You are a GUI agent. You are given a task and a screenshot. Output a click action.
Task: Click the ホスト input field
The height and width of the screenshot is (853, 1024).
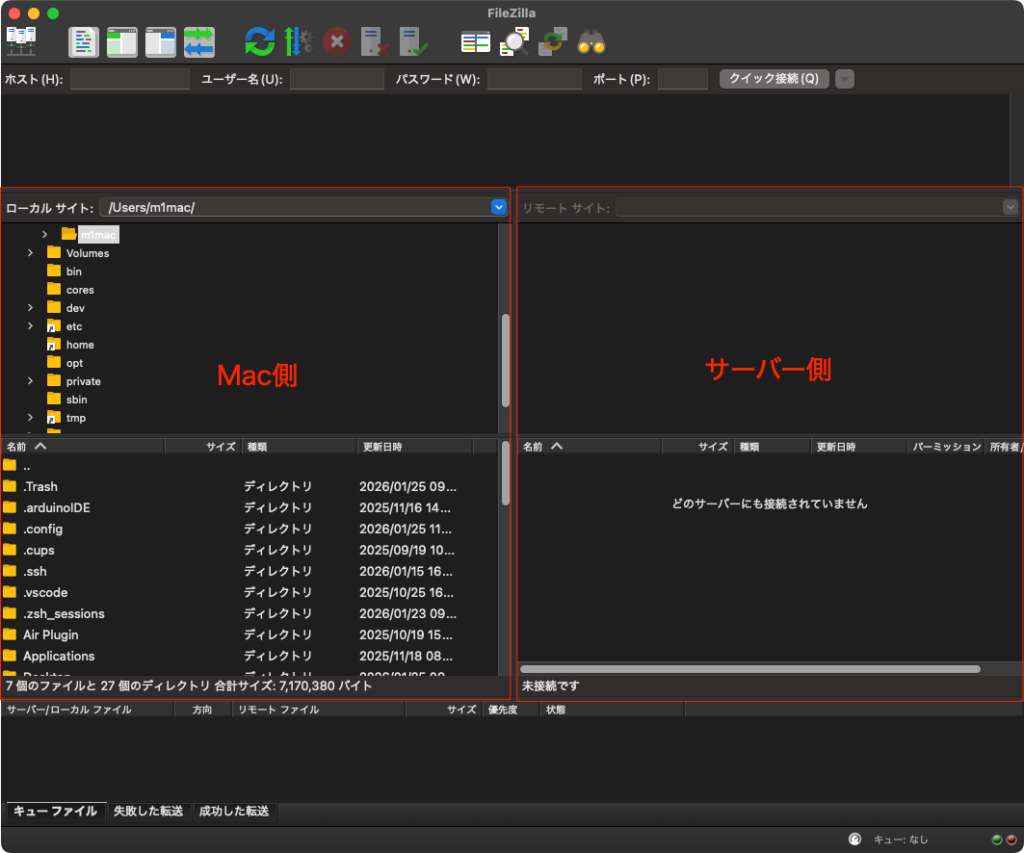129,79
